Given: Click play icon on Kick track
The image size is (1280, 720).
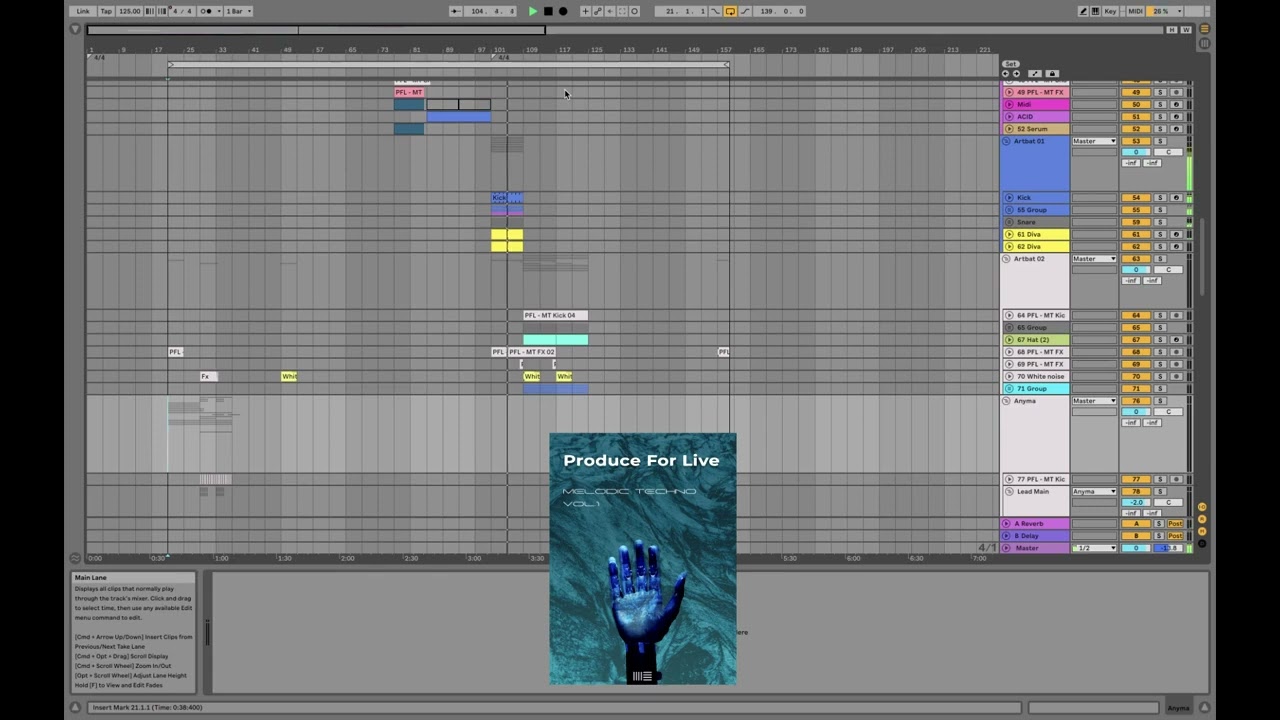Looking at the screenshot, I should [x=1009, y=198].
